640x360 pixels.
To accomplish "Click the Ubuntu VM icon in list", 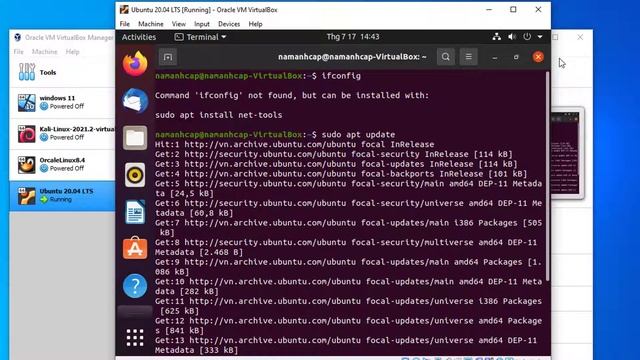I will pos(27,196).
